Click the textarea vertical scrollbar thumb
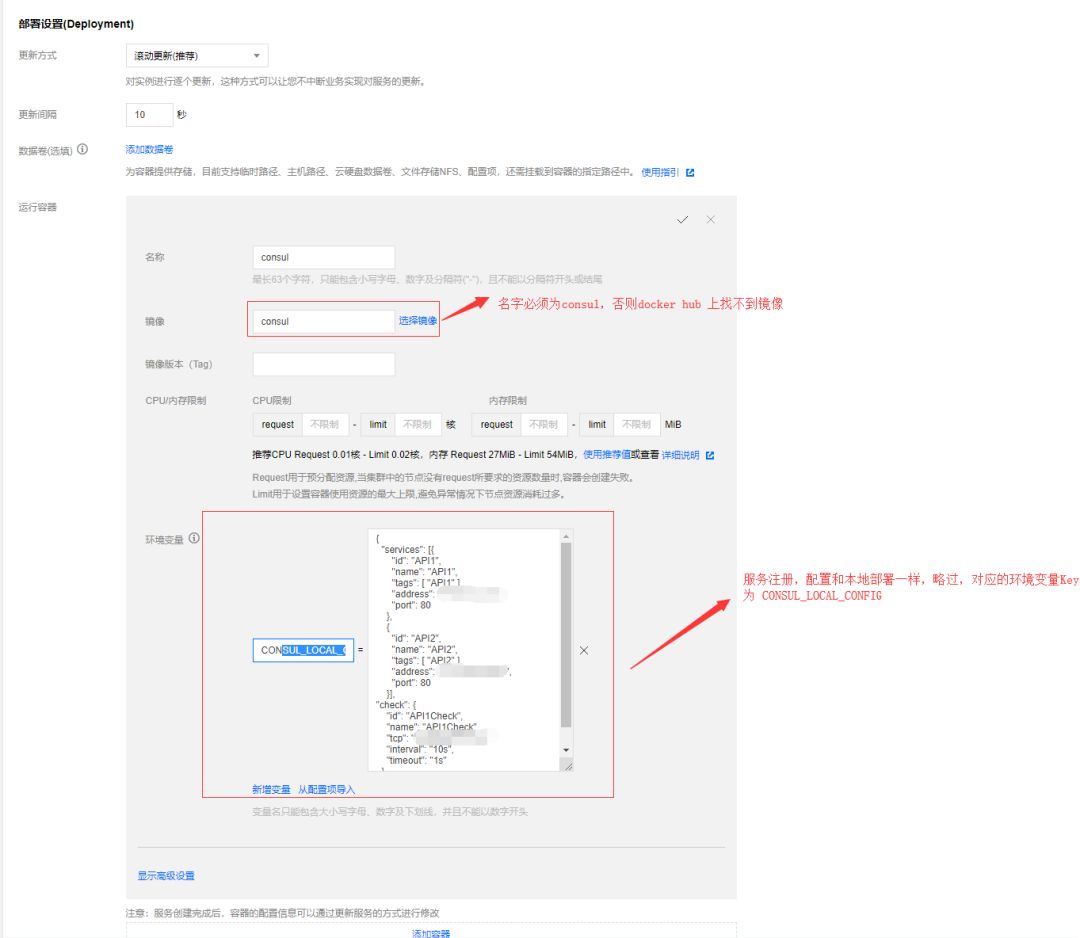 pyautogui.click(x=566, y=634)
